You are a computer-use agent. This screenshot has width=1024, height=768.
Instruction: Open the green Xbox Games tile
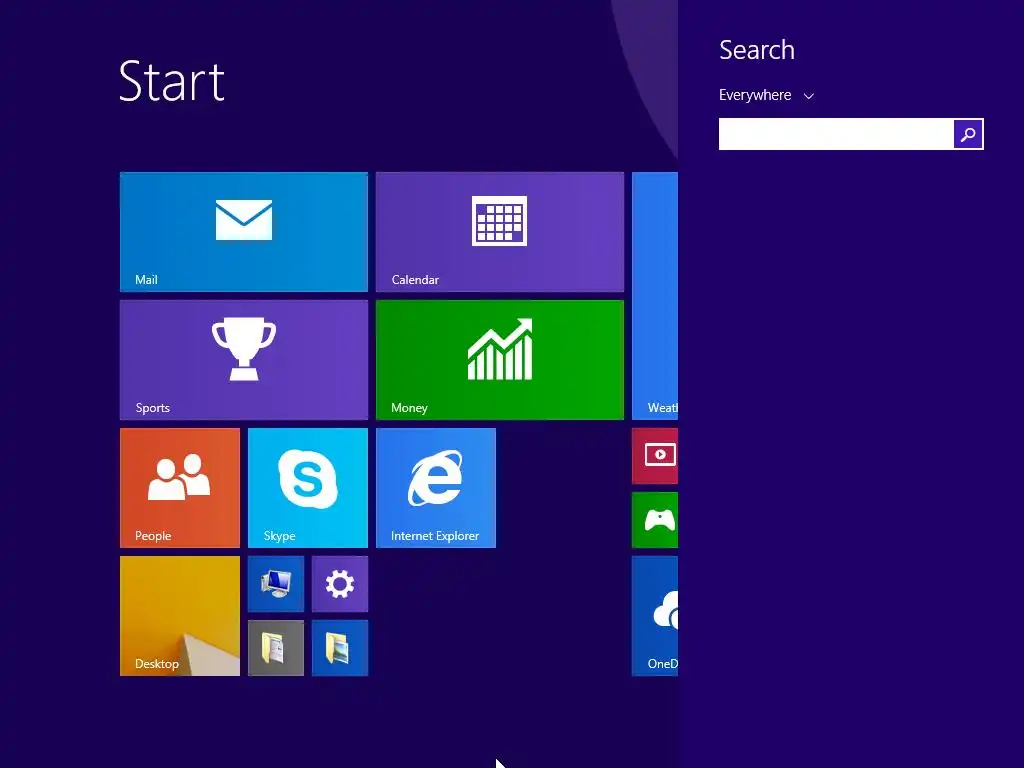point(655,520)
